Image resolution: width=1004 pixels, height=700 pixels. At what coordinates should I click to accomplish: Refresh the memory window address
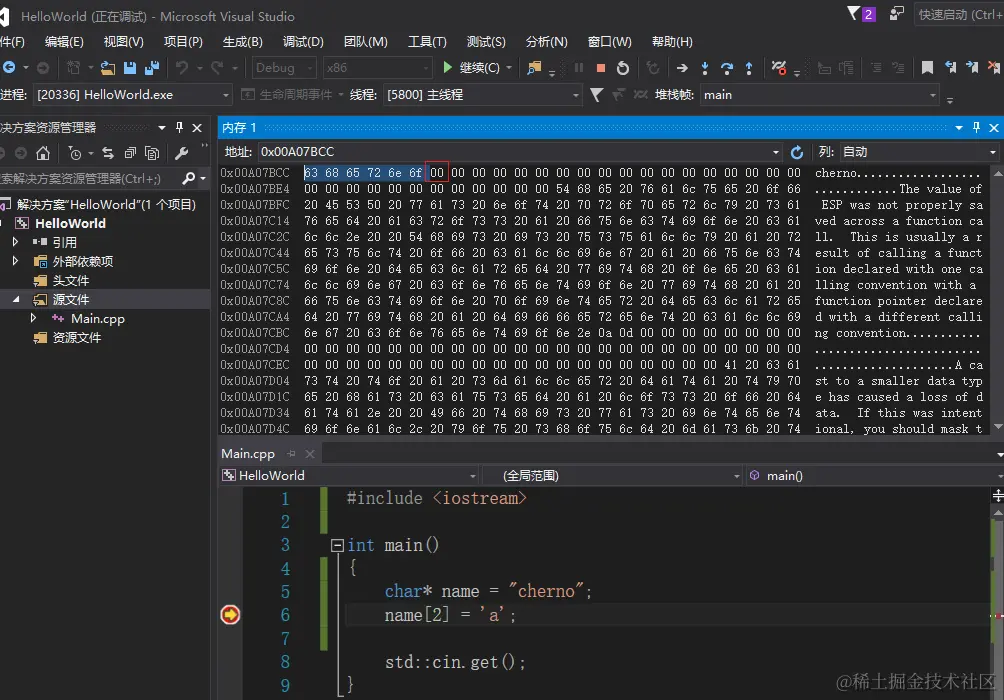pos(797,152)
